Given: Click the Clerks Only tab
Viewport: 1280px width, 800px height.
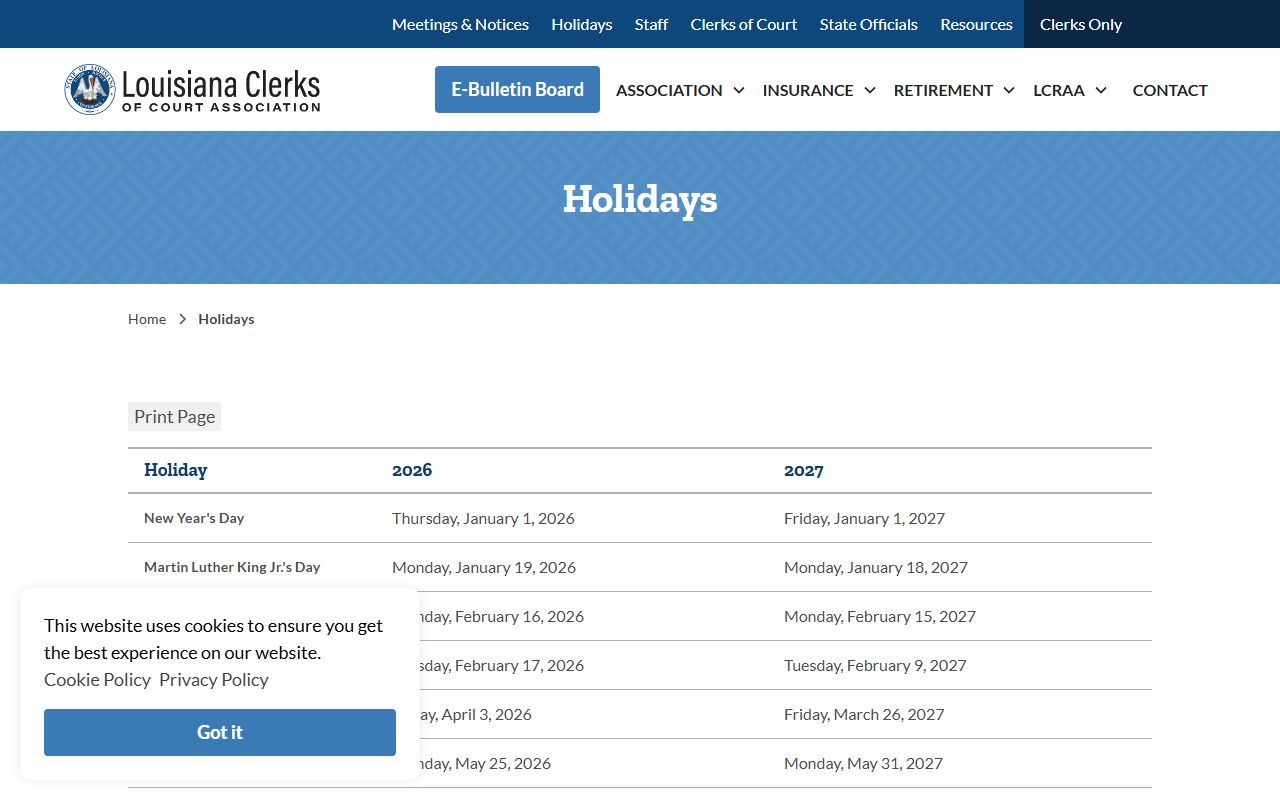Looking at the screenshot, I should [x=1081, y=24].
